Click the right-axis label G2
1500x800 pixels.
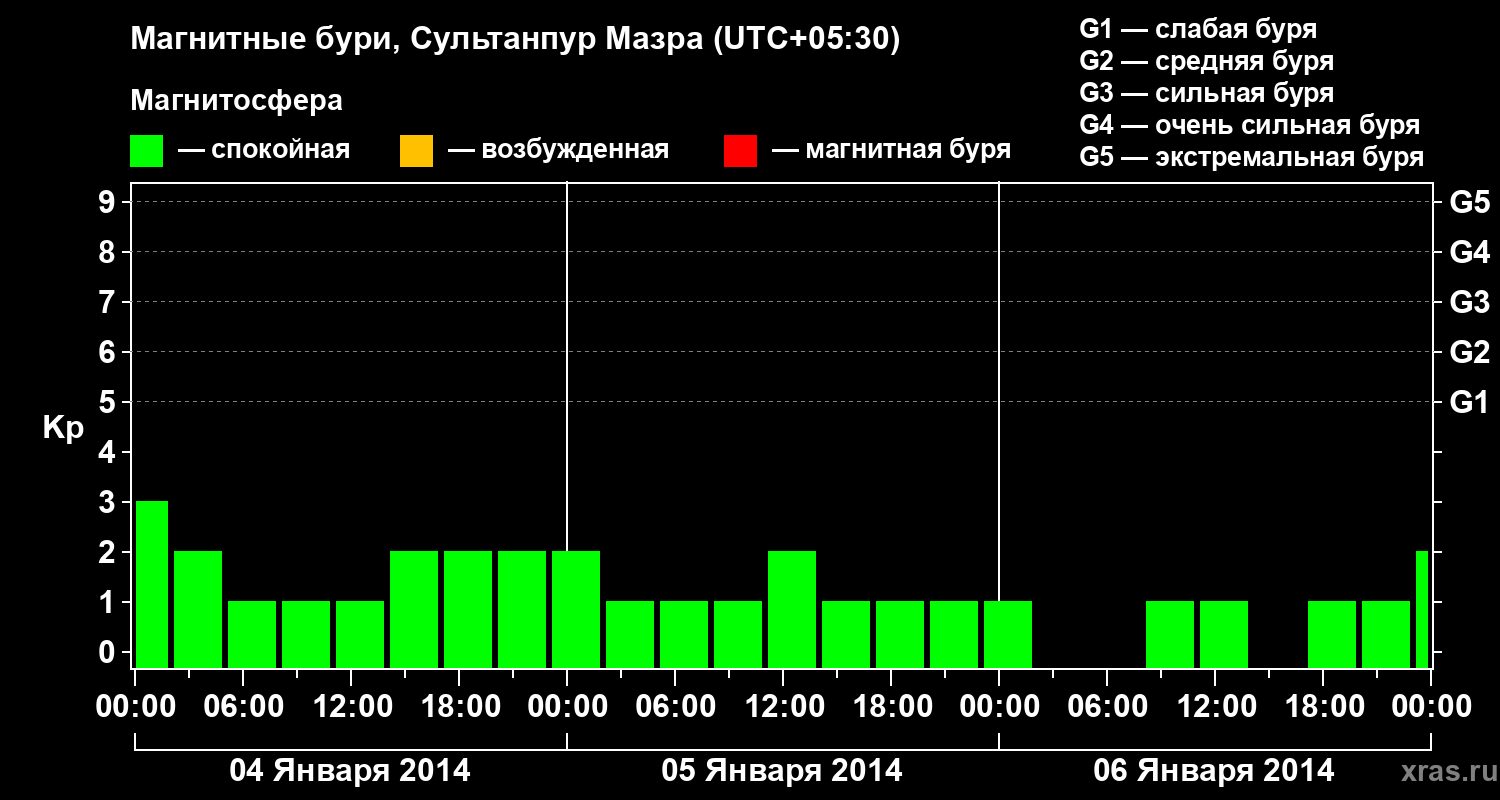coord(1470,353)
